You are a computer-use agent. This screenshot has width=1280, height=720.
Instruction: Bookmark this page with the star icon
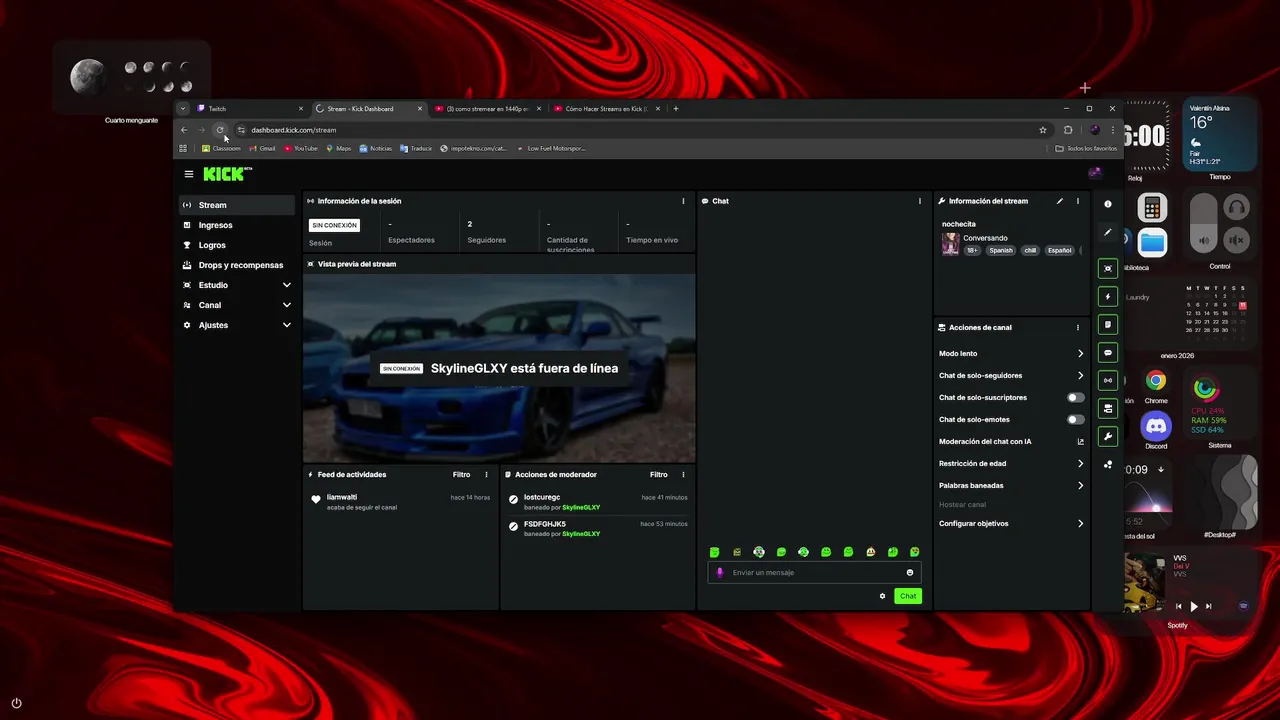[x=1043, y=130]
